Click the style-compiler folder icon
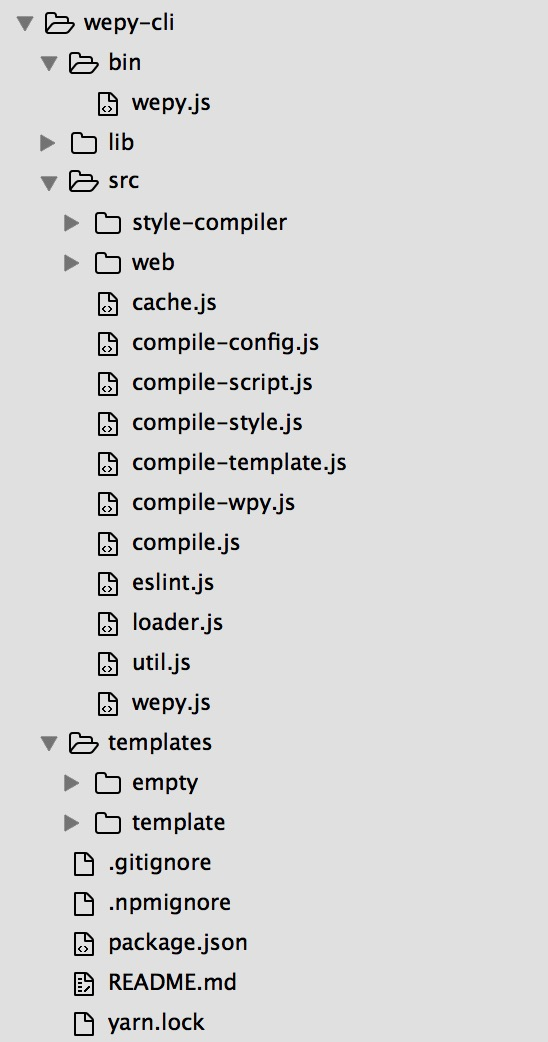The height and width of the screenshot is (1042, 548). coord(108,223)
